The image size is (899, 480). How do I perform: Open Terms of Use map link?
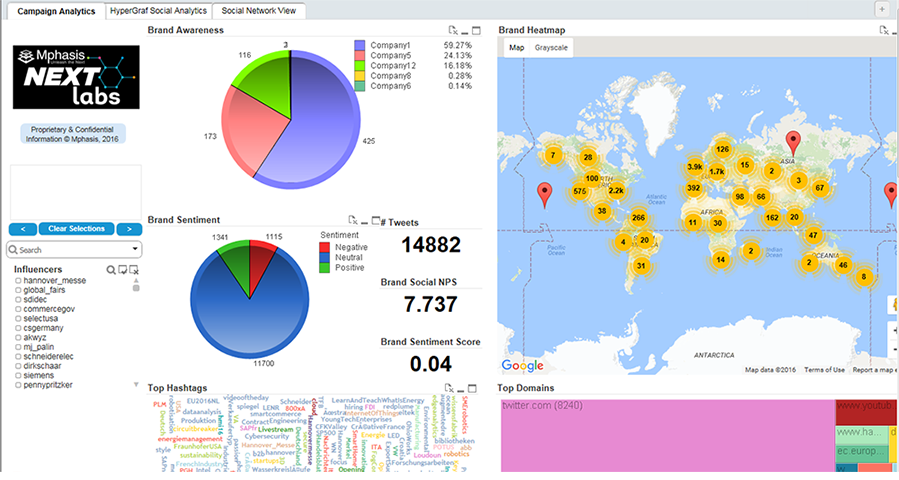(824, 370)
